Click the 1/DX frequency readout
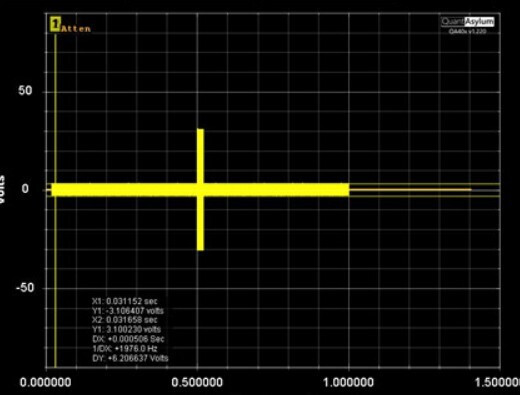The width and height of the screenshot is (520, 395). pos(125,349)
